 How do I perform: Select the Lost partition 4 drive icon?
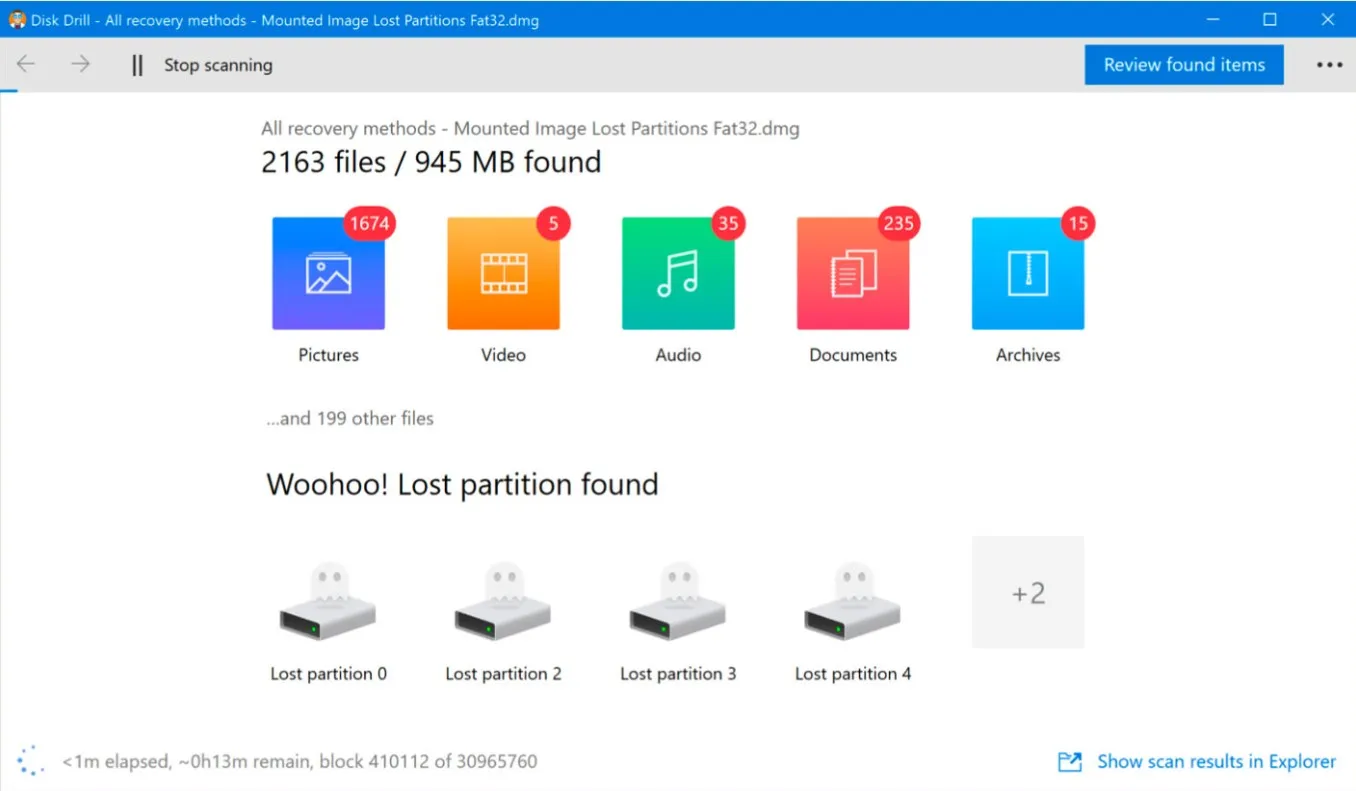pos(853,602)
